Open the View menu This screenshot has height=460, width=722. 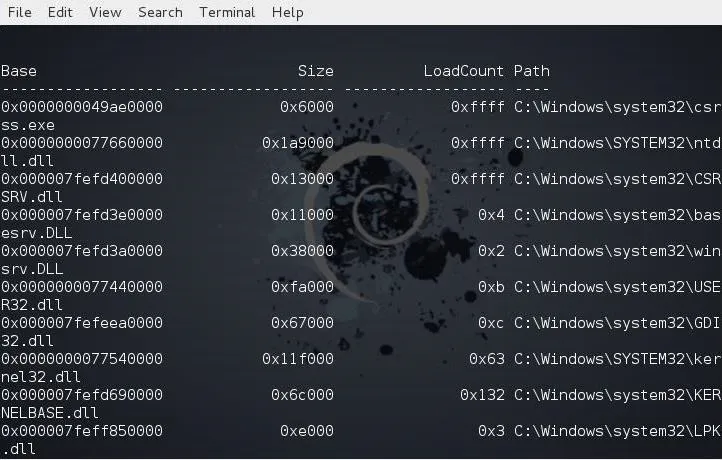click(105, 12)
